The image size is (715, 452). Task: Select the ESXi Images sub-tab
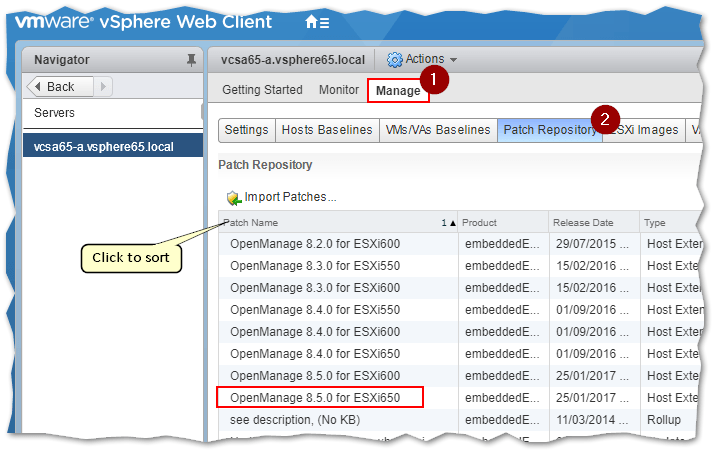(x=644, y=130)
